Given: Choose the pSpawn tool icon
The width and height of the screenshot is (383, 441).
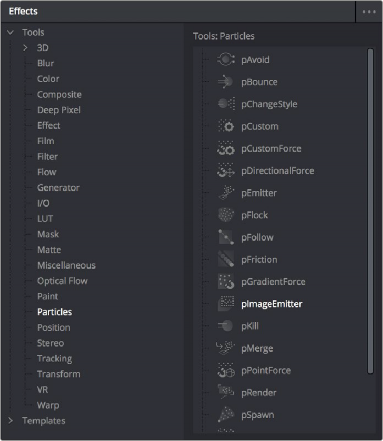Looking at the screenshot, I should tap(226, 415).
